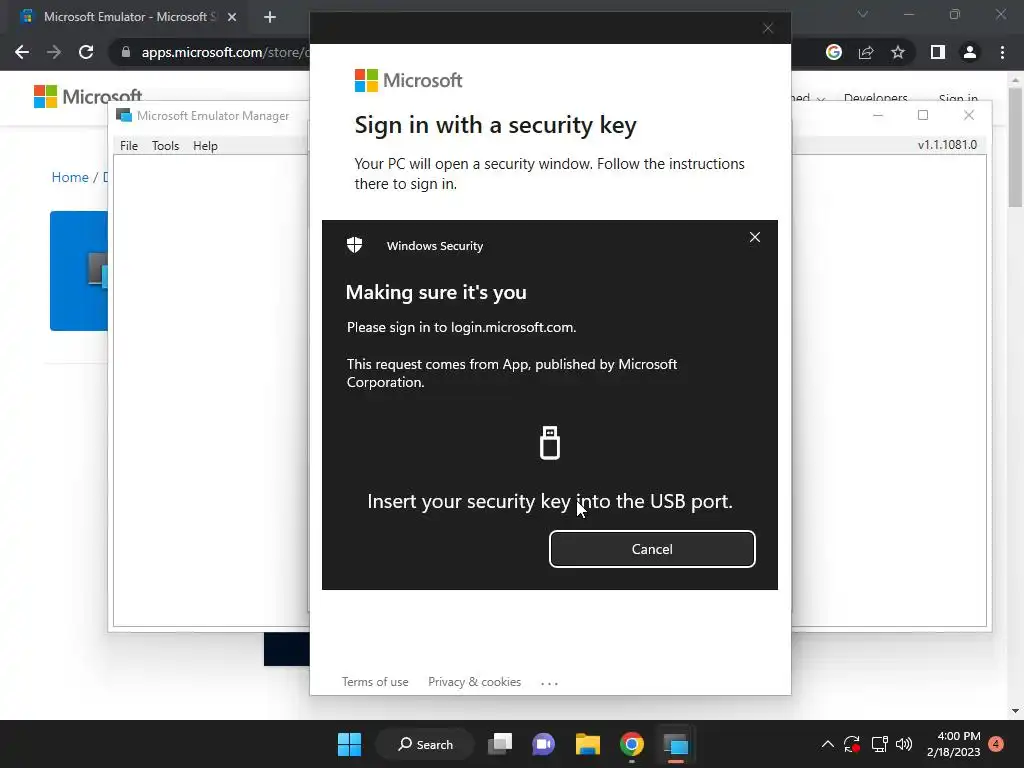1024x768 pixels.
Task: Open Task View from taskbar
Action: tap(500, 744)
